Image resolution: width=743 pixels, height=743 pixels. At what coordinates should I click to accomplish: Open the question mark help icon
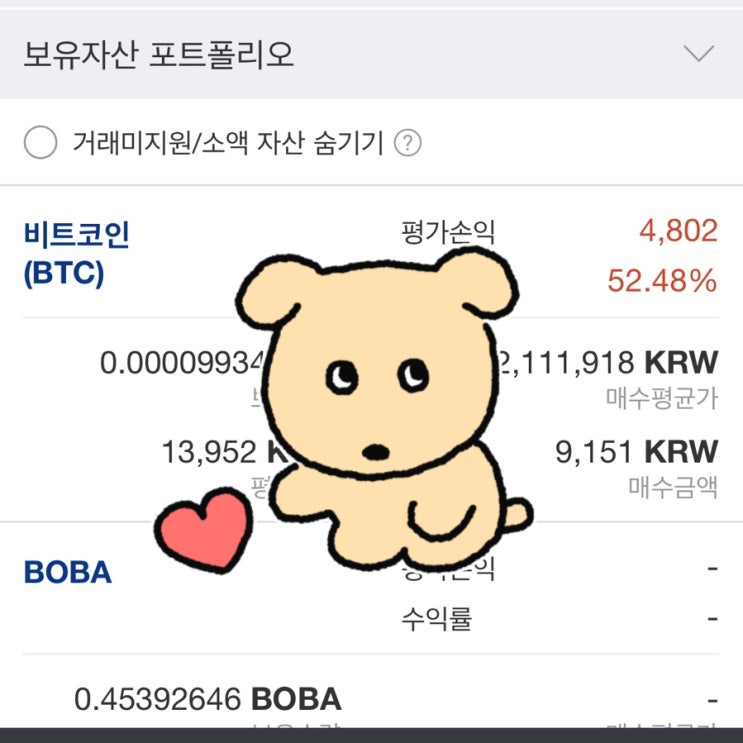click(408, 143)
